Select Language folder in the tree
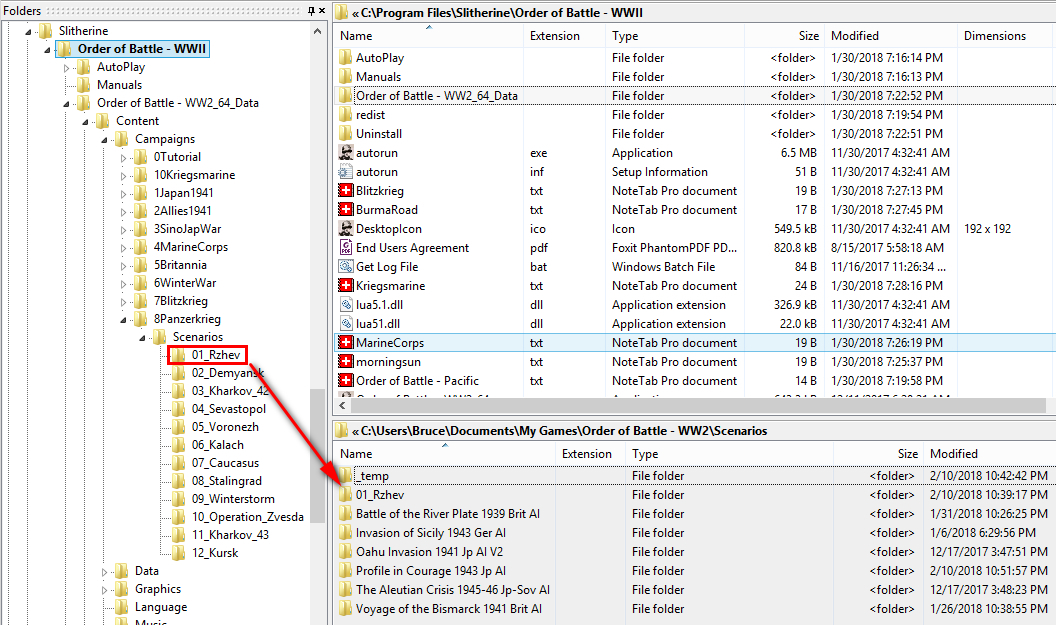 pyautogui.click(x=161, y=607)
